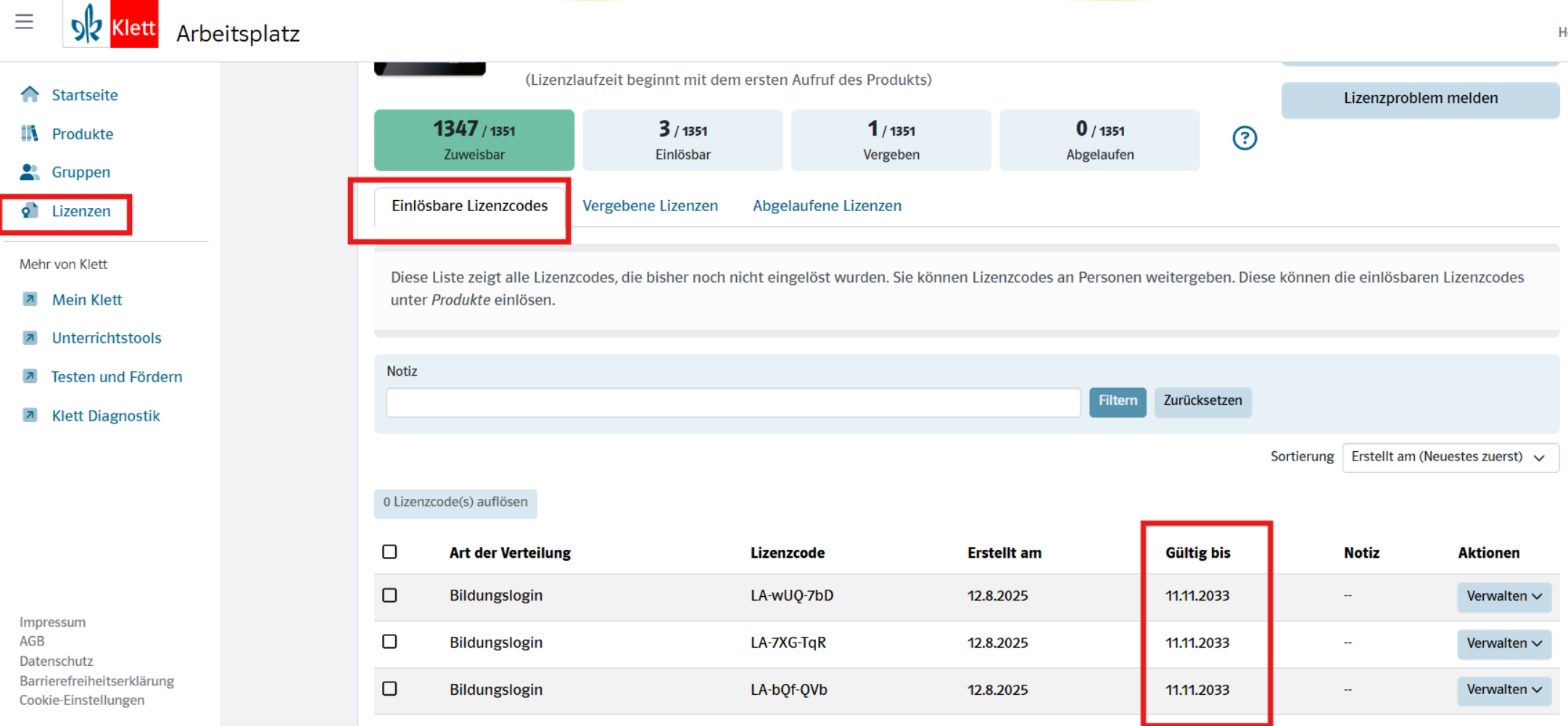The width and height of the screenshot is (1568, 726).
Task: Click the Klett logo
Action: [x=111, y=25]
